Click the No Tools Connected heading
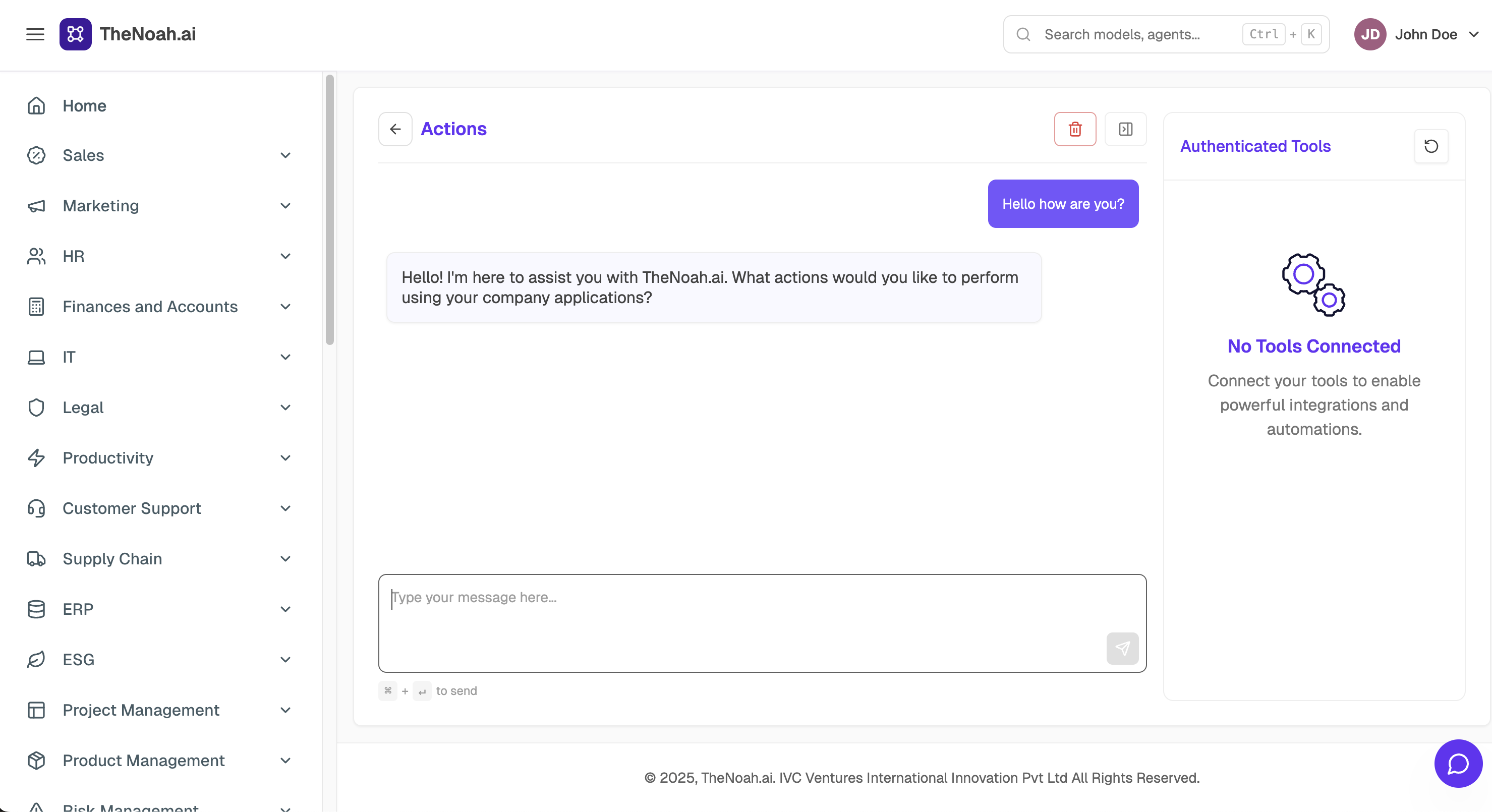 pyautogui.click(x=1313, y=346)
